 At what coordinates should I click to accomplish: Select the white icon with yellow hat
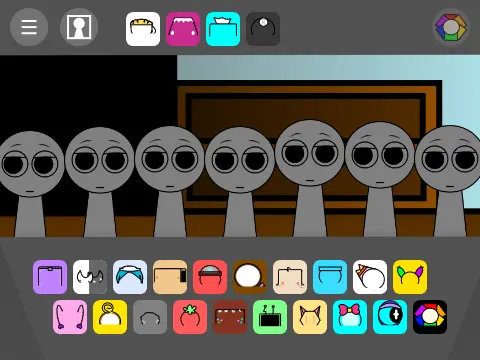pyautogui.click(x=143, y=29)
